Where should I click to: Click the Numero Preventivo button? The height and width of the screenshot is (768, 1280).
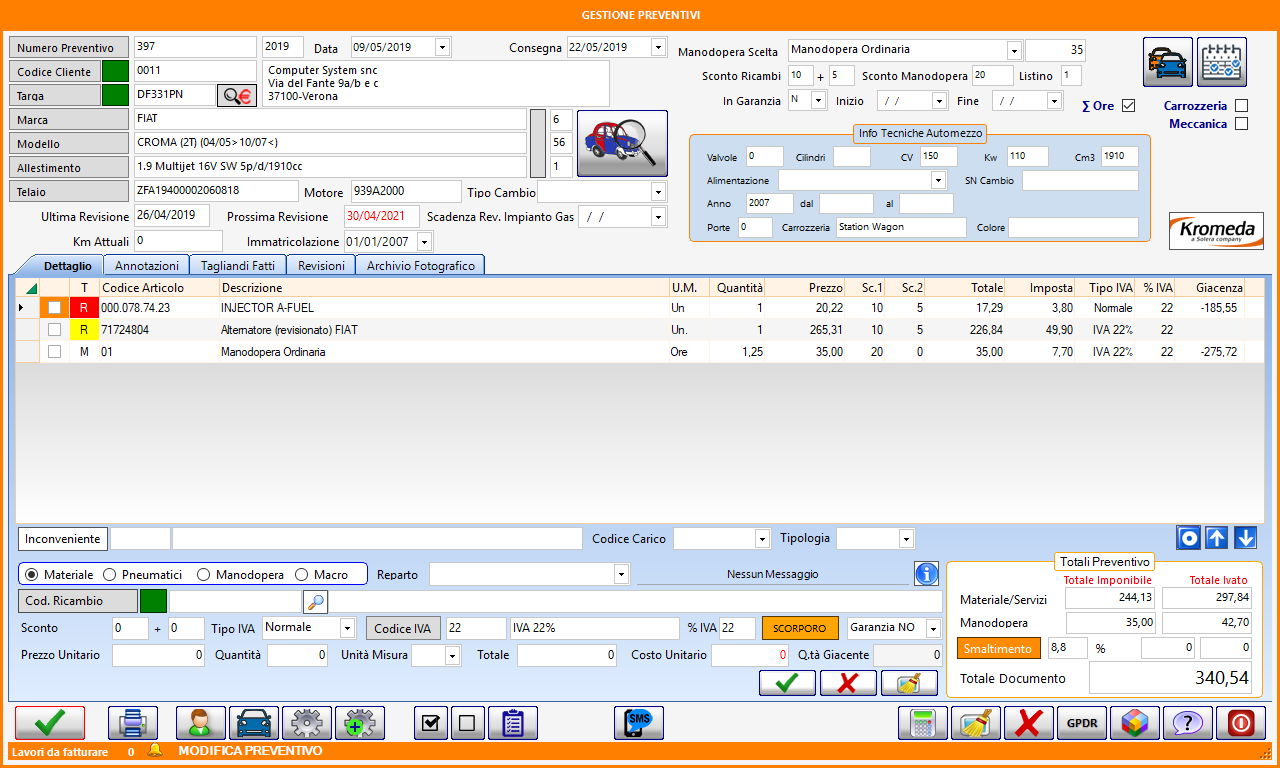coord(69,48)
